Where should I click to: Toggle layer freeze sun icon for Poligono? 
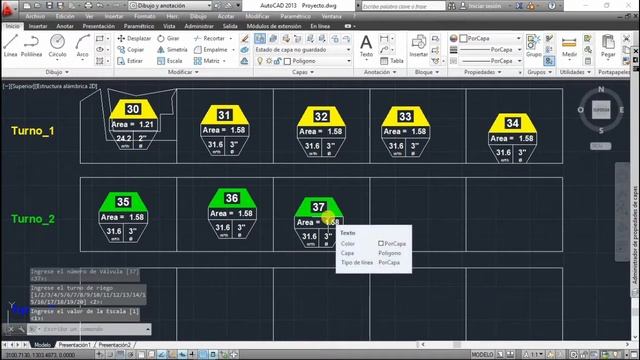(x=269, y=61)
